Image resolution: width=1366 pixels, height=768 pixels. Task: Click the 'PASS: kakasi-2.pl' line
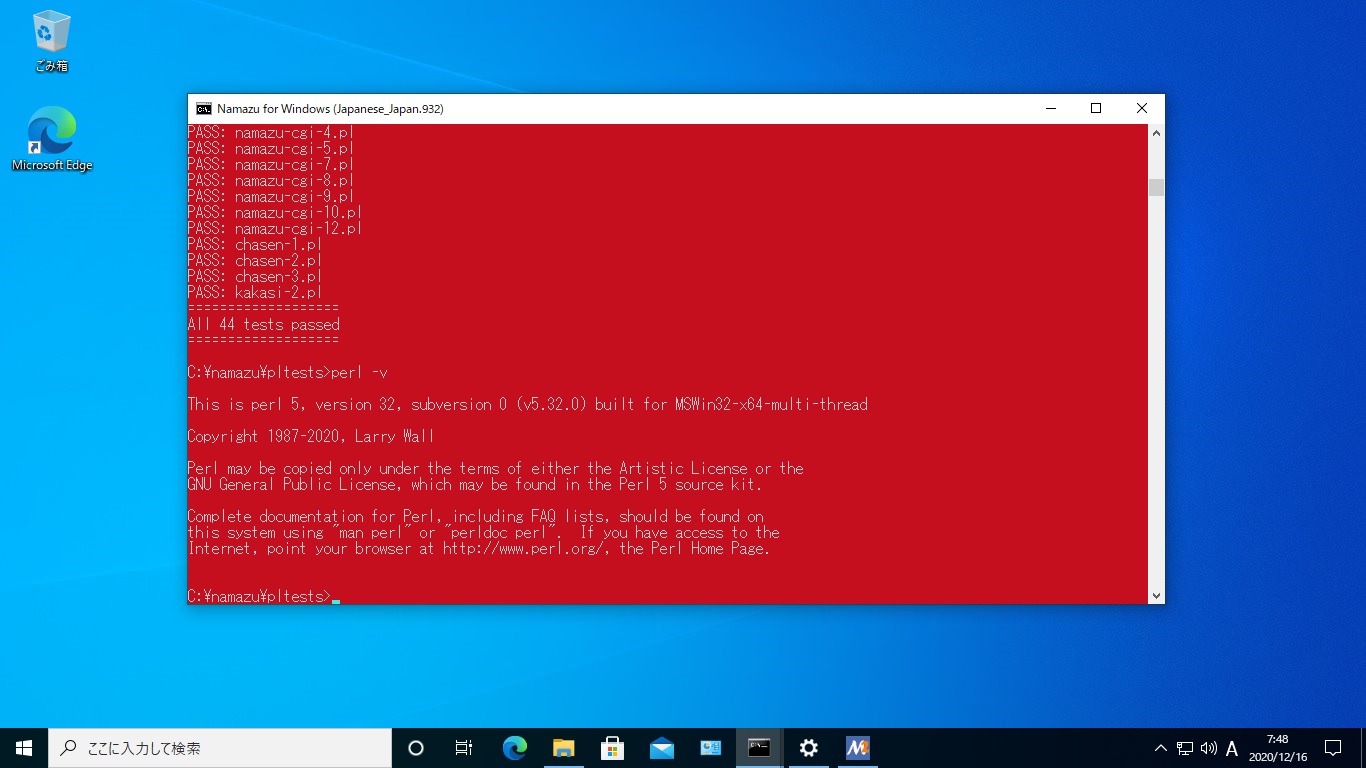coord(255,293)
